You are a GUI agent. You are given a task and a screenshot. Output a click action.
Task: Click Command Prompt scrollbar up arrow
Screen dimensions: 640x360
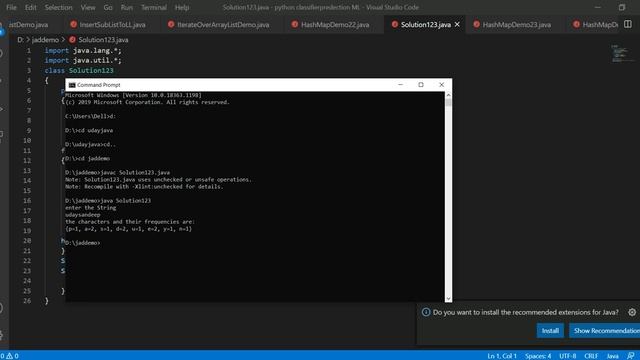tap(448, 95)
